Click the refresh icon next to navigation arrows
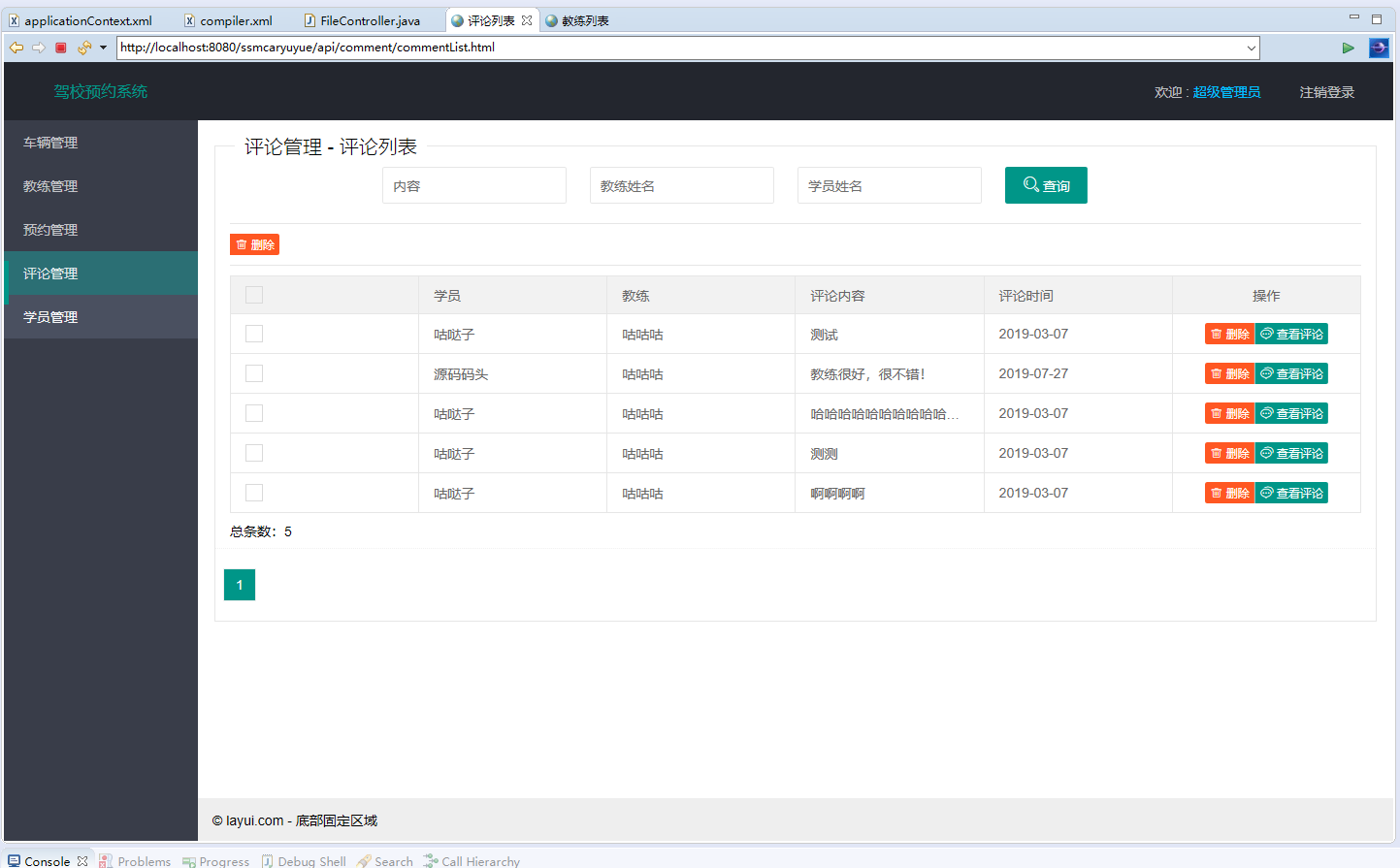Viewport: 1400px width, 868px height. [x=82, y=47]
